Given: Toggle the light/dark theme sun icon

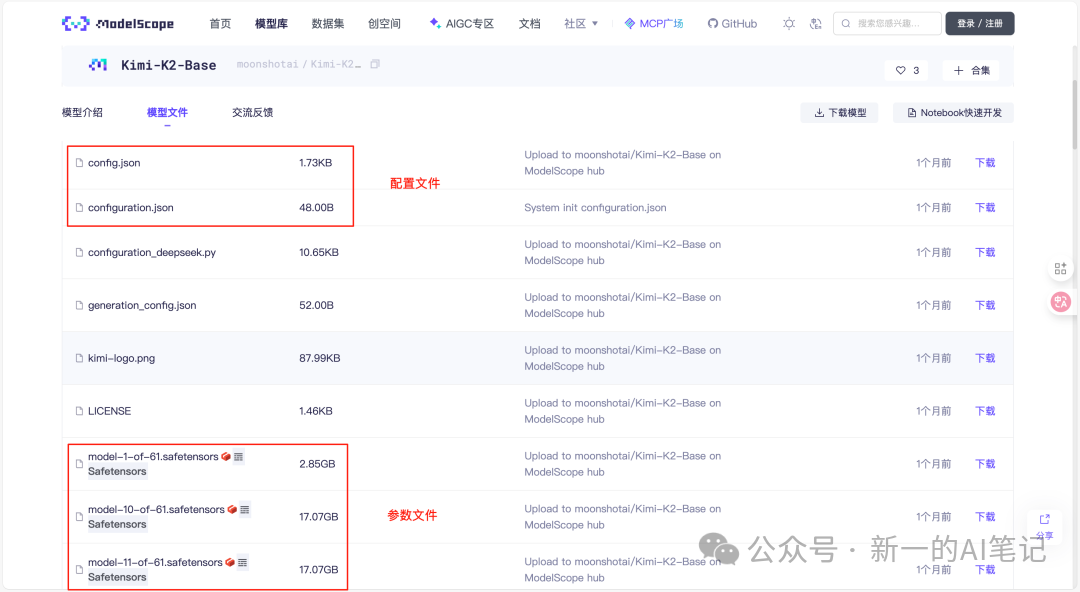Looking at the screenshot, I should 789,23.
